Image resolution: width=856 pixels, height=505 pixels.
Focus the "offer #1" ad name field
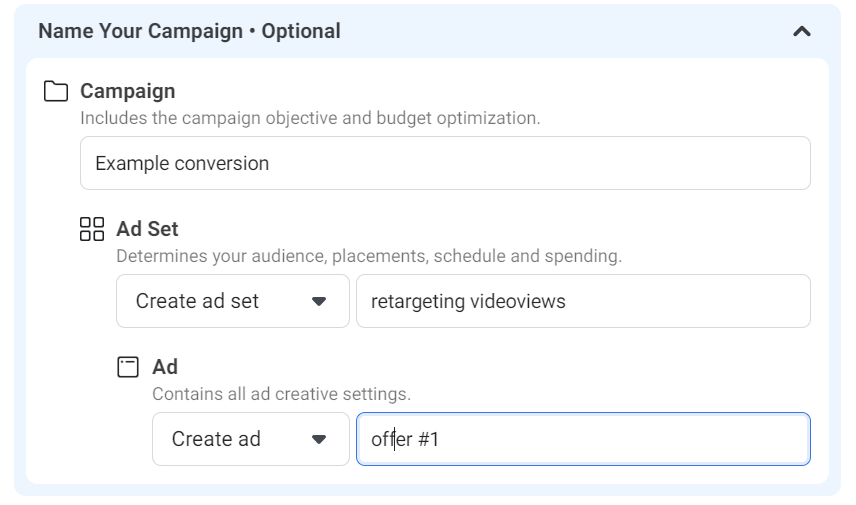[x=583, y=439]
